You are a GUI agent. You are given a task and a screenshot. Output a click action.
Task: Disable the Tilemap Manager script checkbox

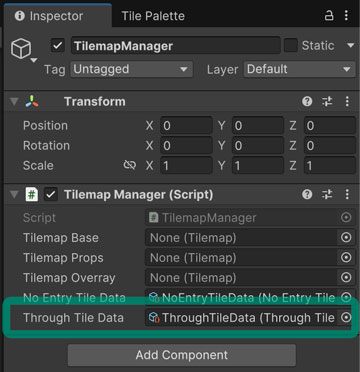pos(51,194)
